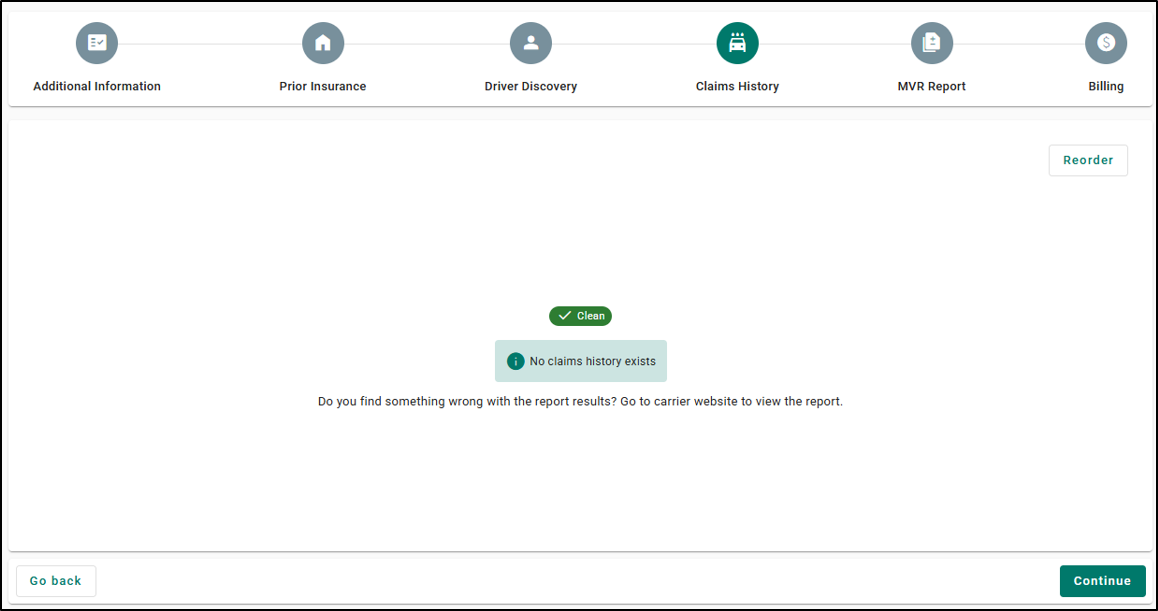Go to the Driver Discovery person icon

coord(530,43)
